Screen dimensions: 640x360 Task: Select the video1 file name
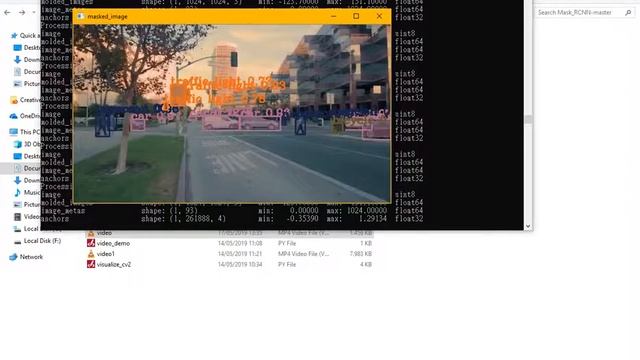[x=106, y=254]
